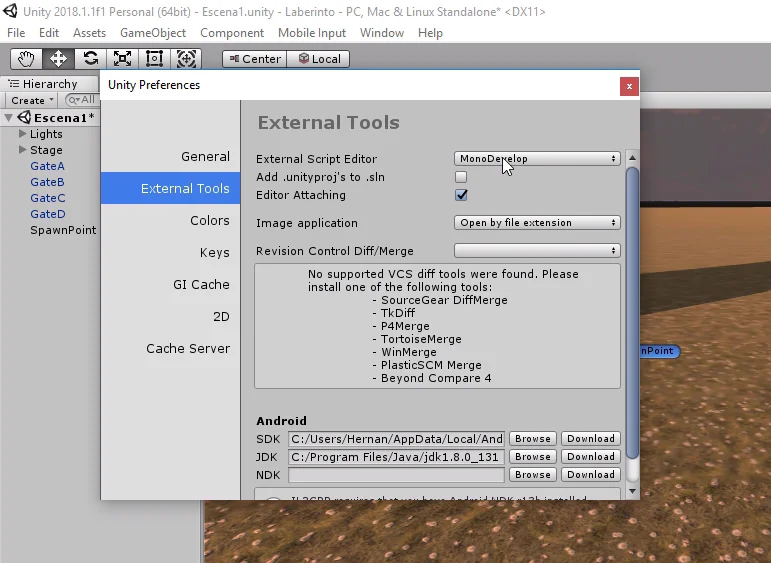Open the File menu
Image resolution: width=771 pixels, height=563 pixels.
click(16, 33)
